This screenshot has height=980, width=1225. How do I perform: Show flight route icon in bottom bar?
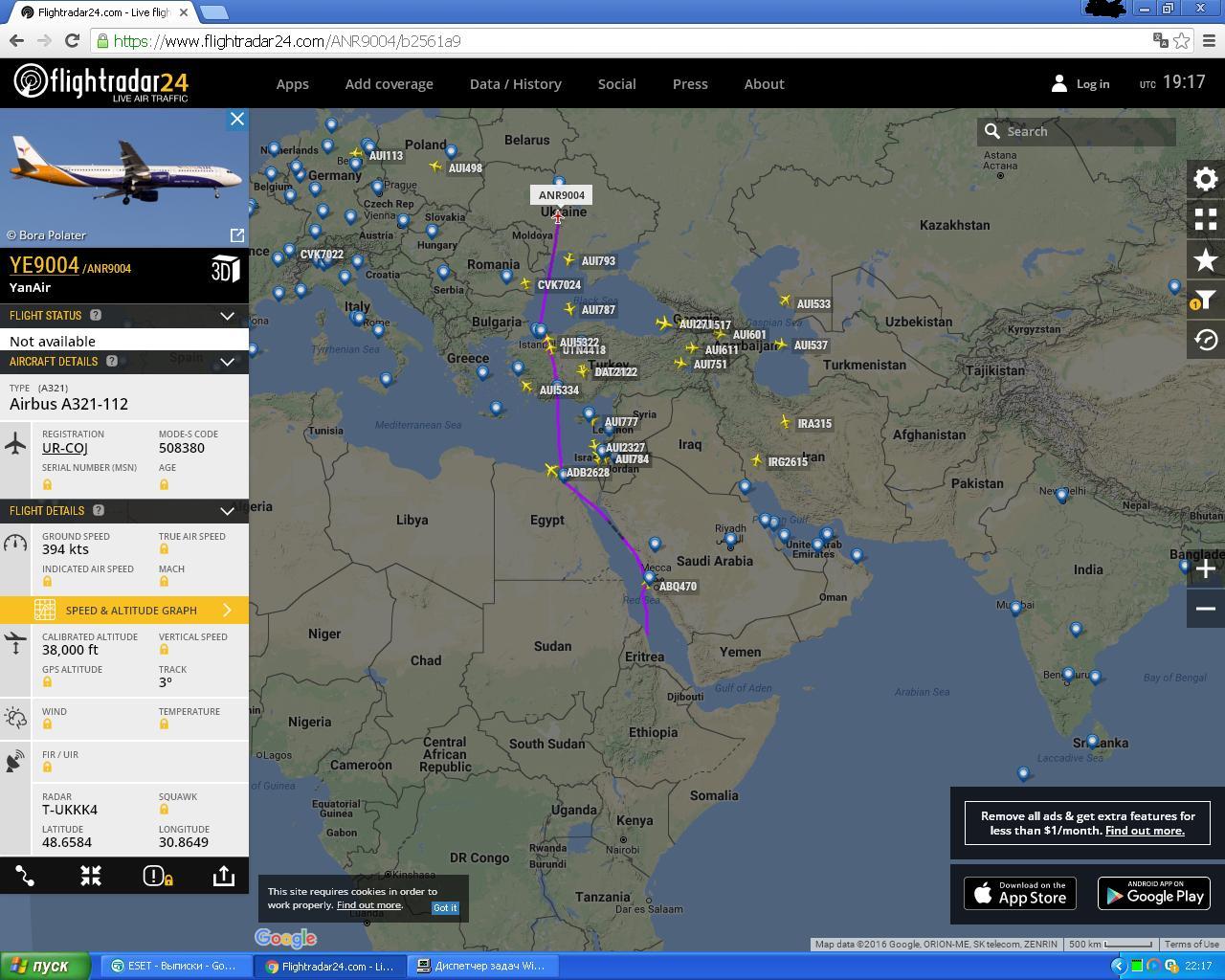tap(26, 876)
